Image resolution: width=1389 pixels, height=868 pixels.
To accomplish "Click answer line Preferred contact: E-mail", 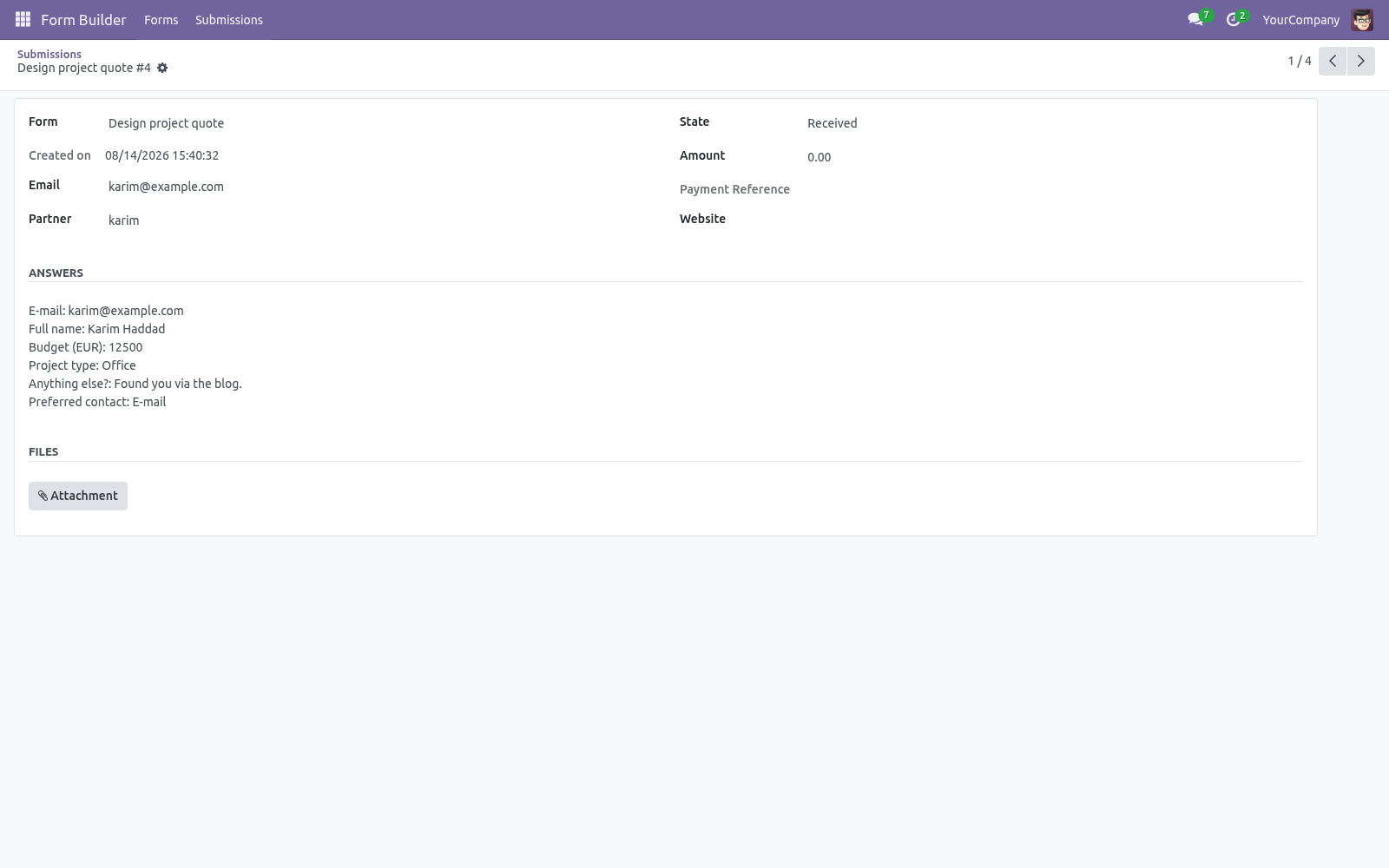I will coord(97,402).
